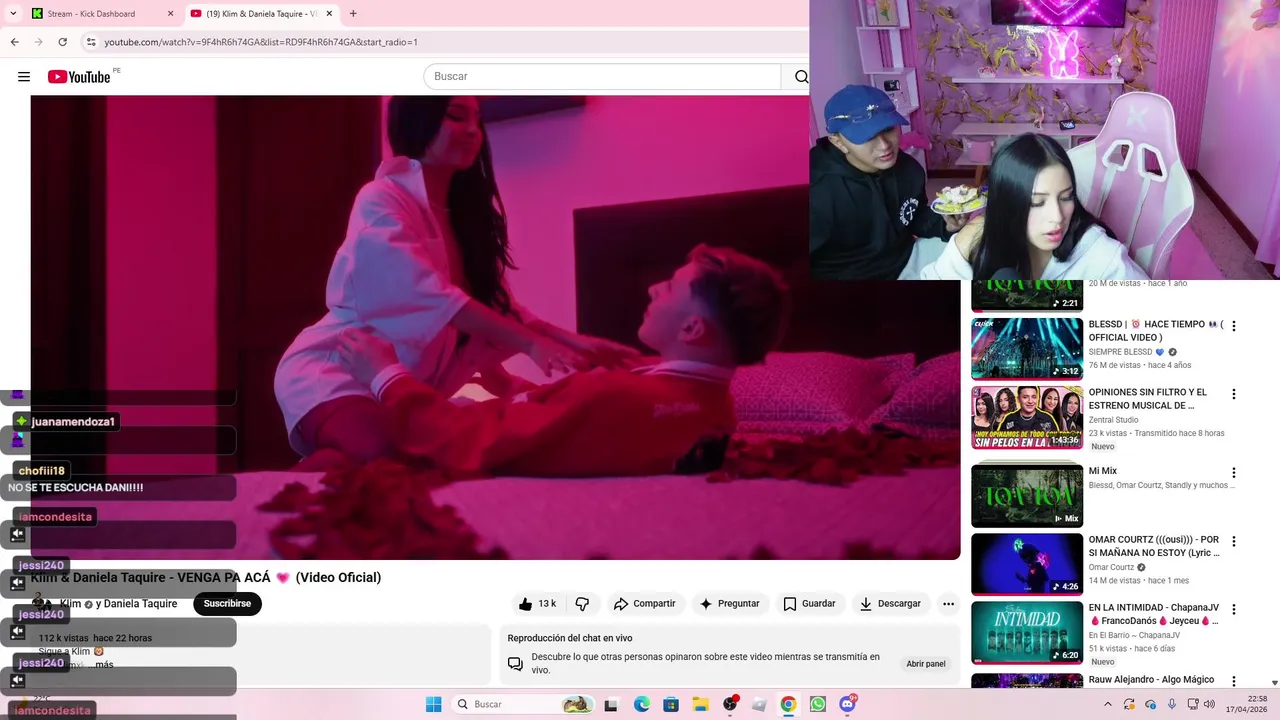The width and height of the screenshot is (1280, 720).
Task: Click the Zentral Studio channel name
Action: coord(1114,420)
